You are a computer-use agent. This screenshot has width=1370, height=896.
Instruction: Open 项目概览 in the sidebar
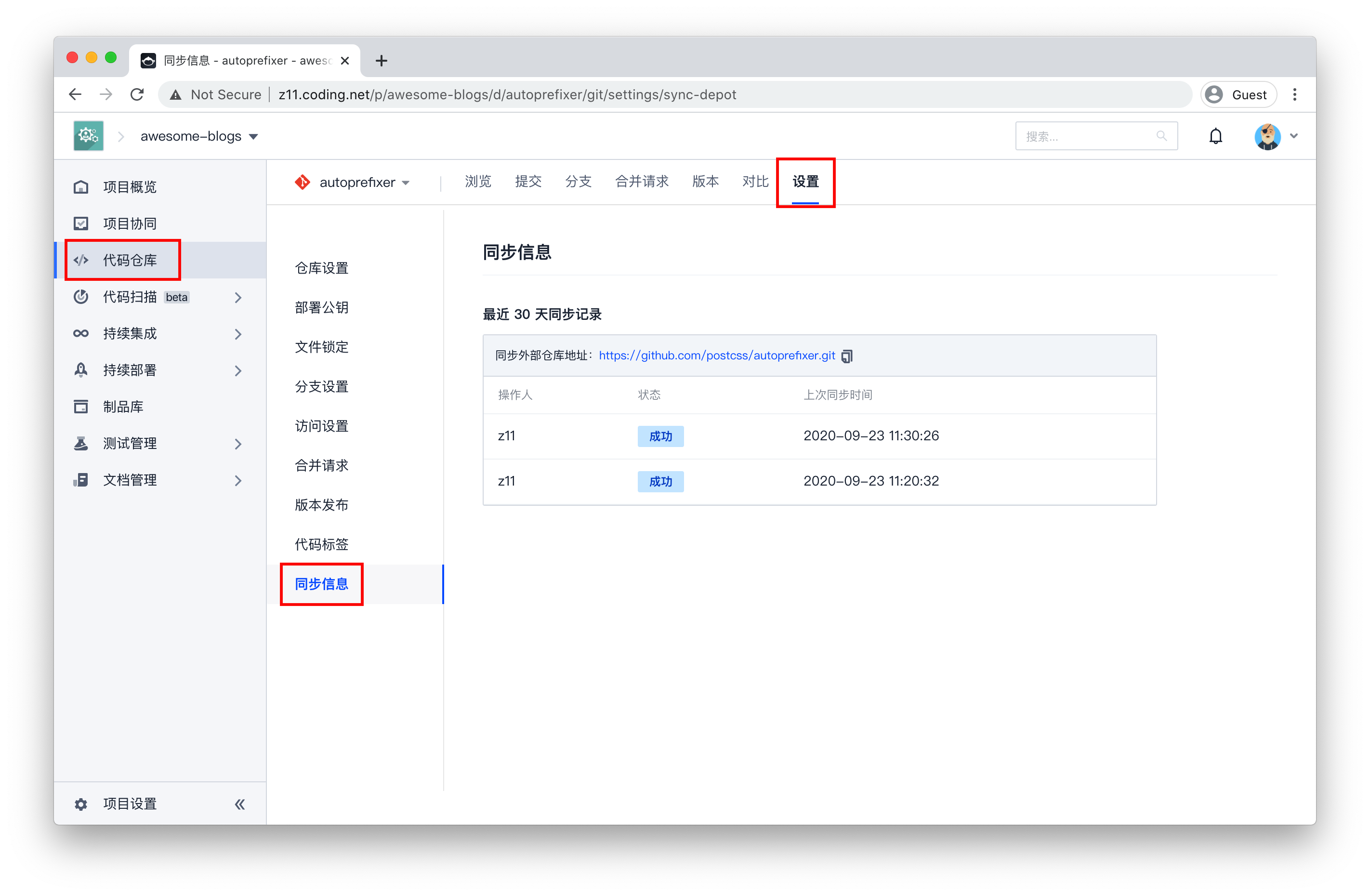tap(130, 187)
